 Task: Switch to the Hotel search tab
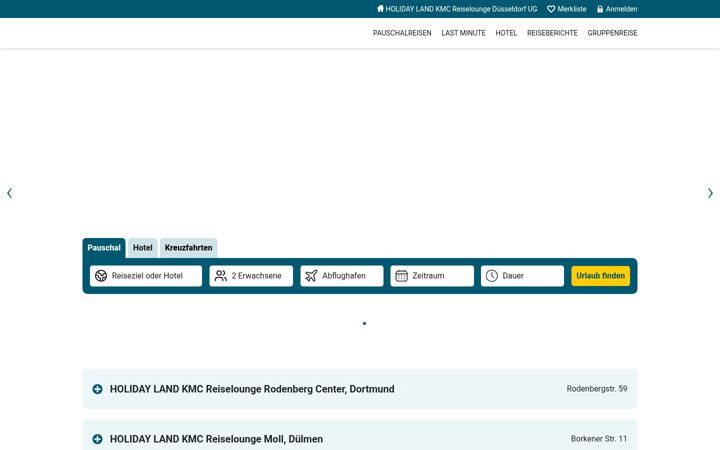(142, 248)
